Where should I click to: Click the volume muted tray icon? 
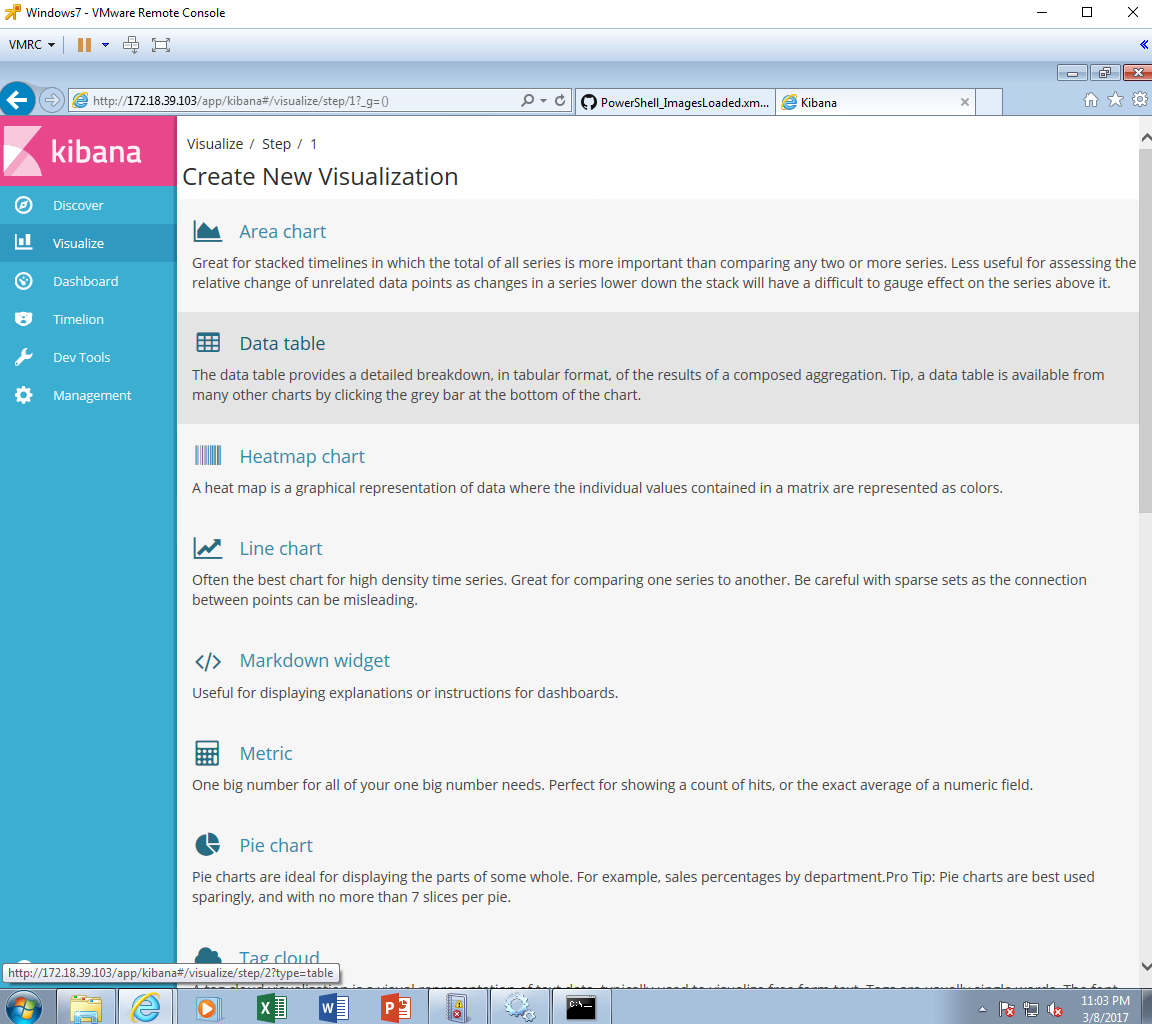(x=1055, y=1010)
